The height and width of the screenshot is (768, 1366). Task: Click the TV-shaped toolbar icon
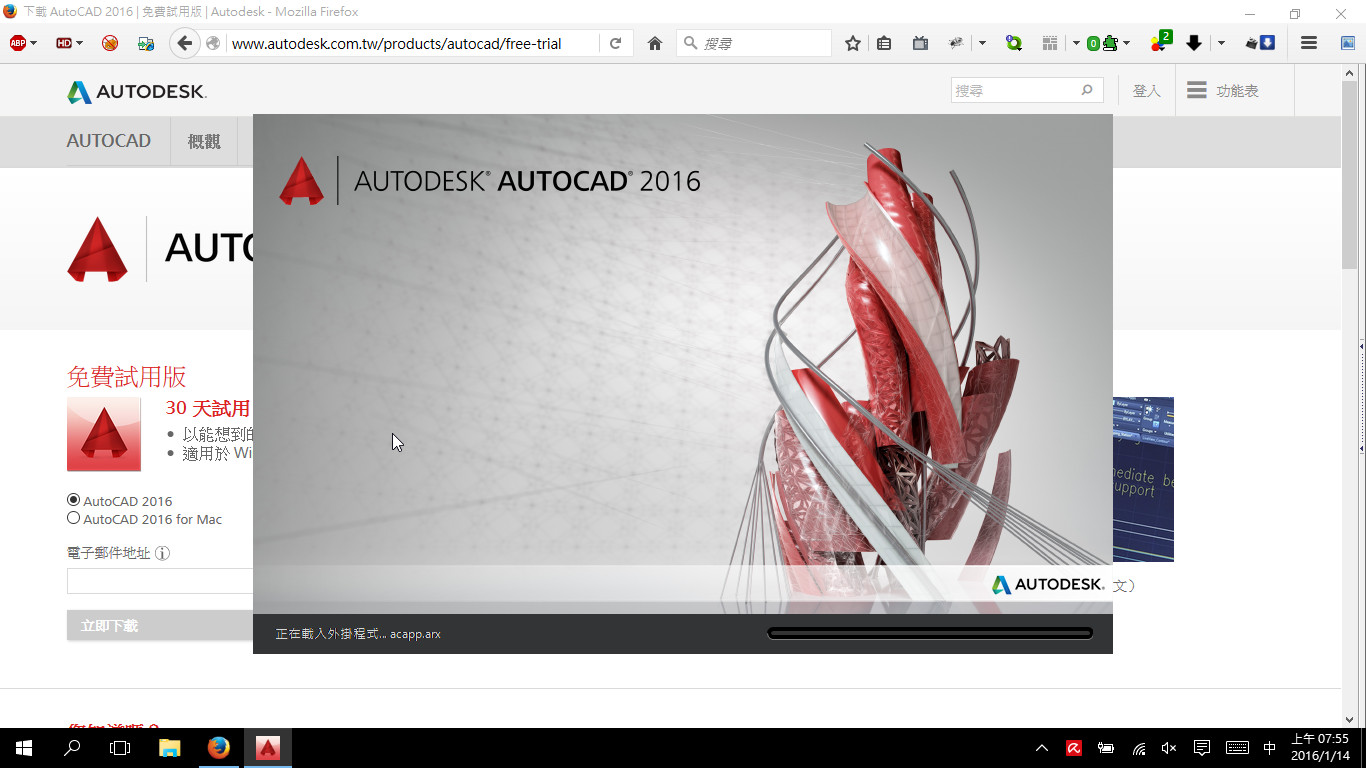(x=920, y=43)
